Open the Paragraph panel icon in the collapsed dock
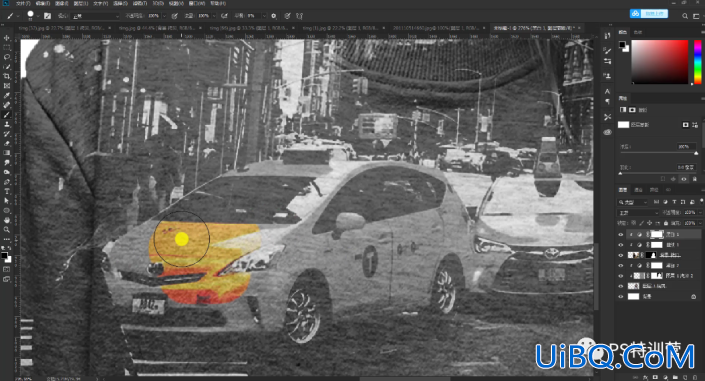This screenshot has height=381, width=705. 607,102
